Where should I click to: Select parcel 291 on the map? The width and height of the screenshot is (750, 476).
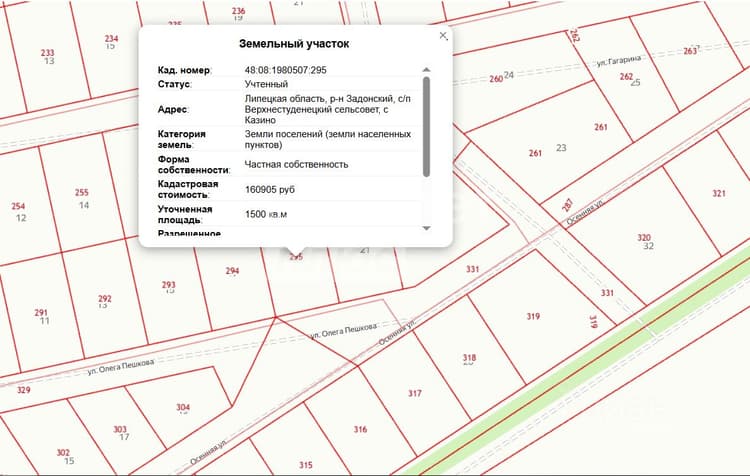(41, 313)
